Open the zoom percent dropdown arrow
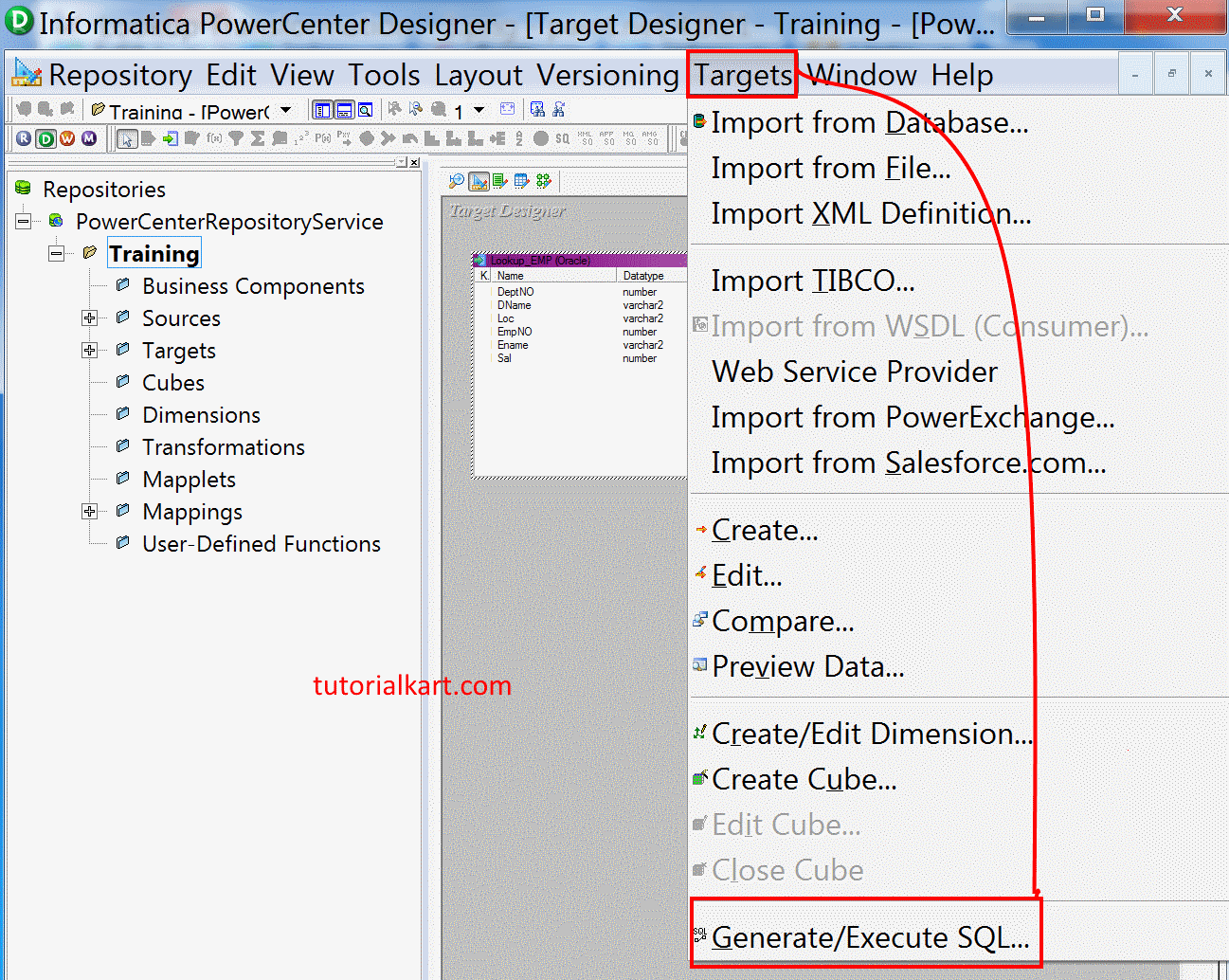 (479, 110)
